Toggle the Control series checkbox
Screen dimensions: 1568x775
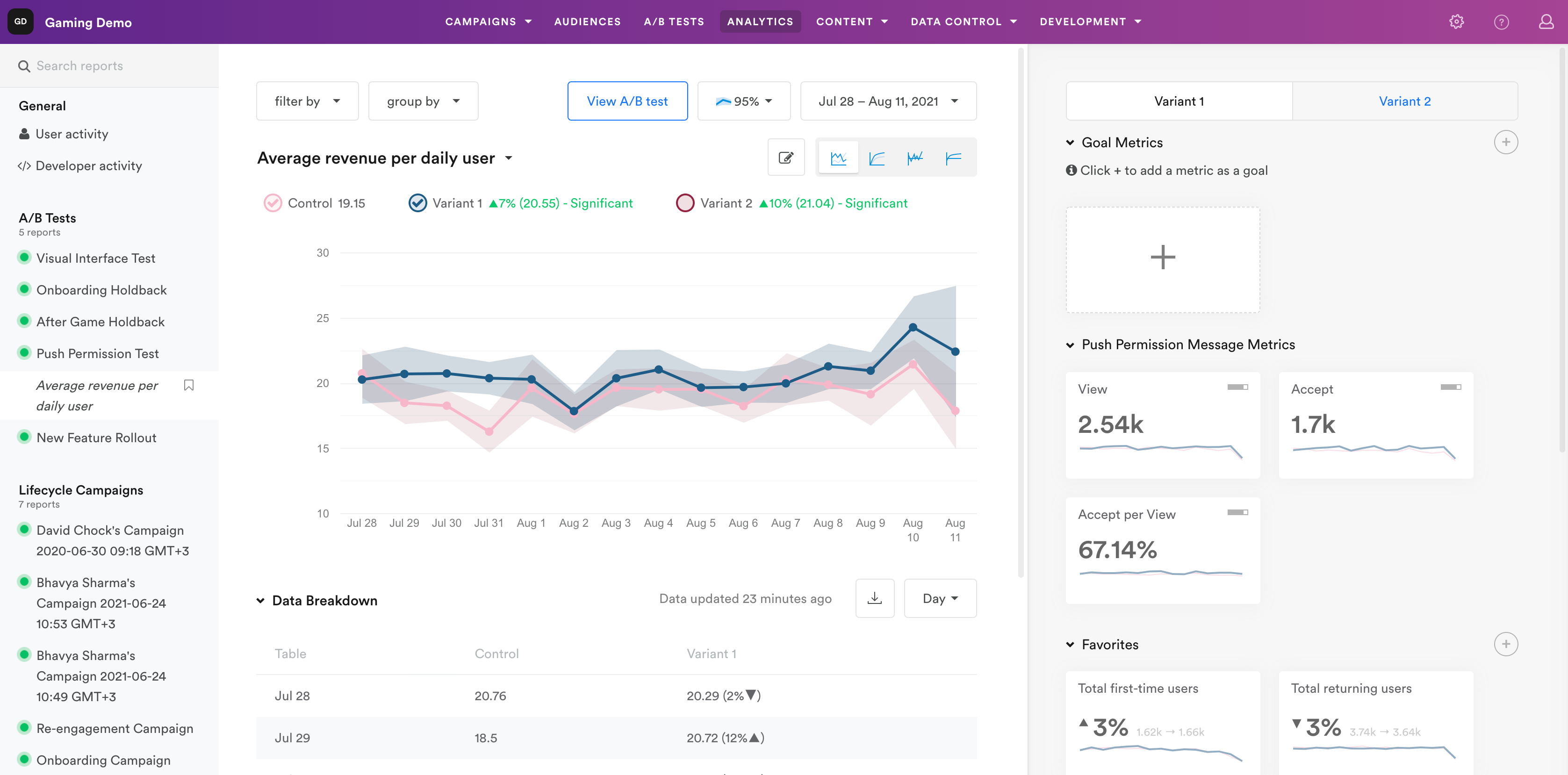tap(273, 203)
